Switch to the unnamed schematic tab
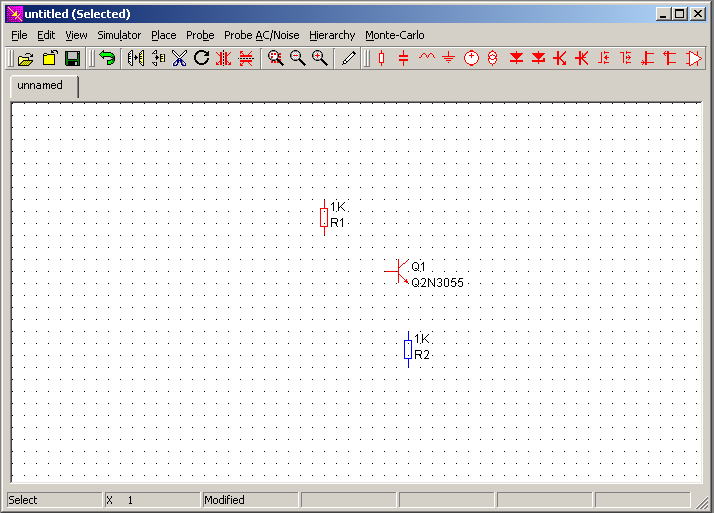 [44, 86]
